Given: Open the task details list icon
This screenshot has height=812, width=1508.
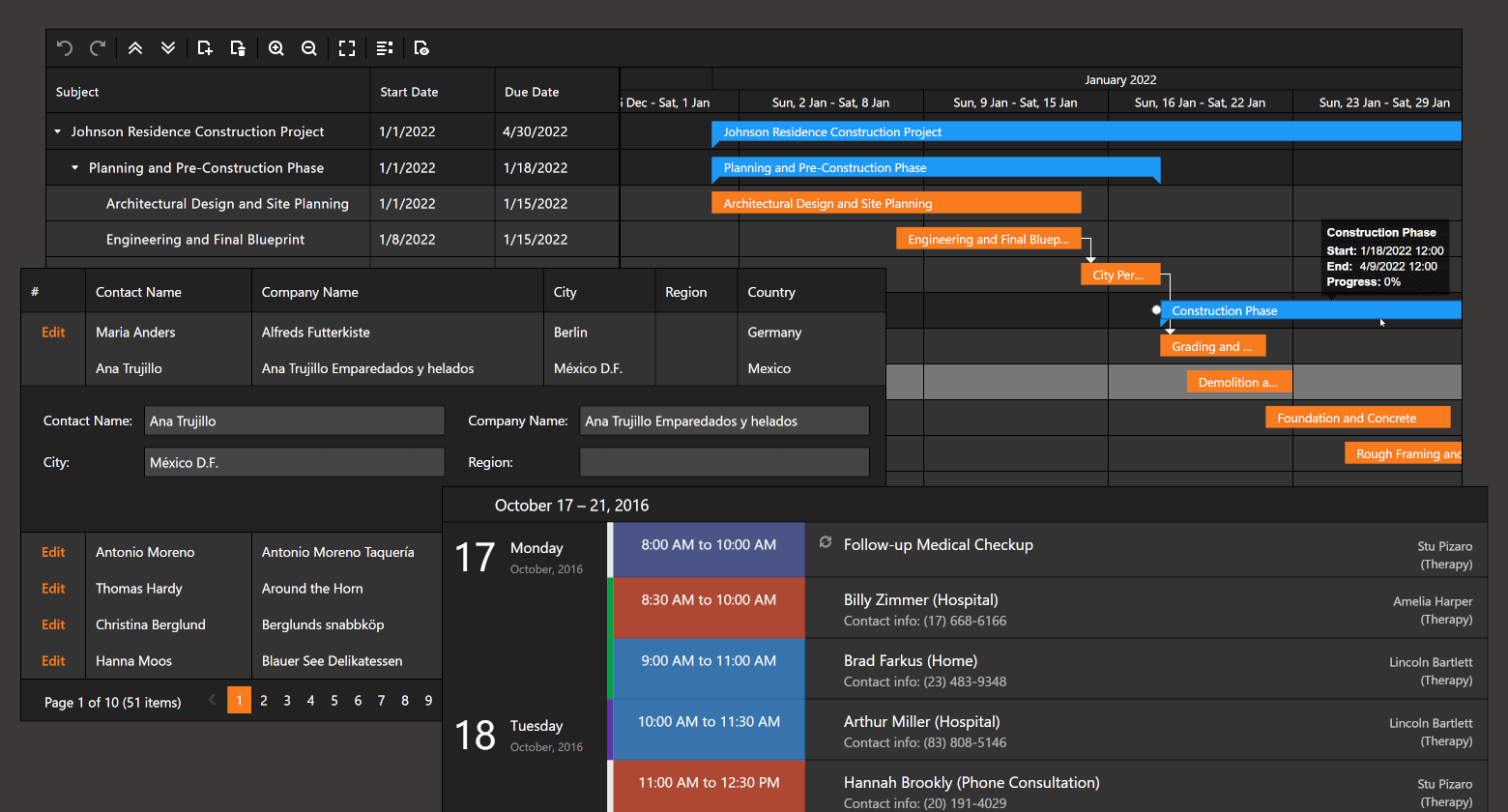Looking at the screenshot, I should click(385, 48).
